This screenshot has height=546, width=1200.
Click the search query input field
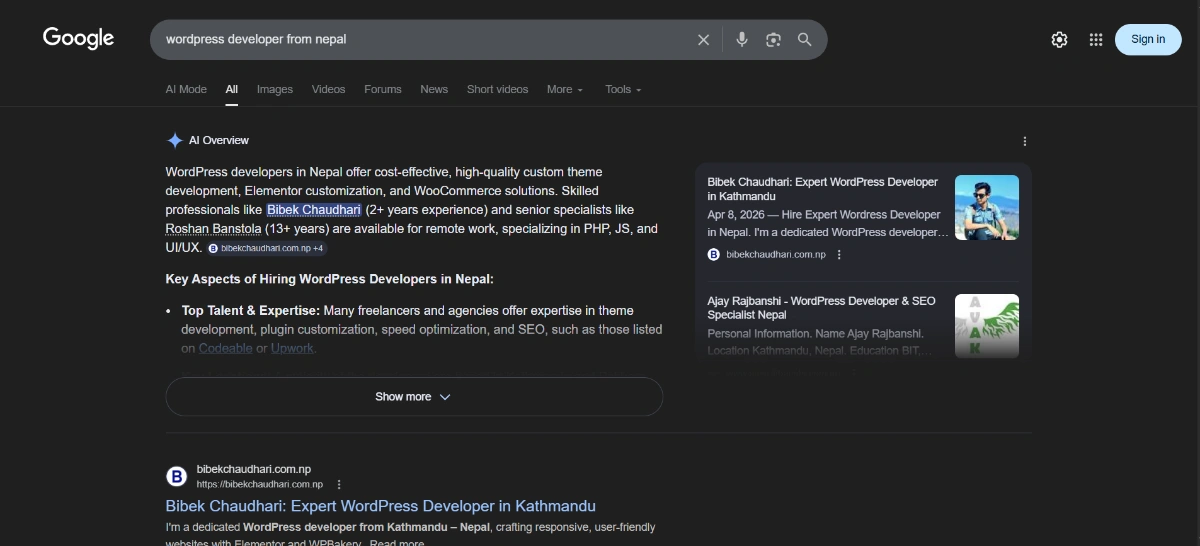point(425,39)
